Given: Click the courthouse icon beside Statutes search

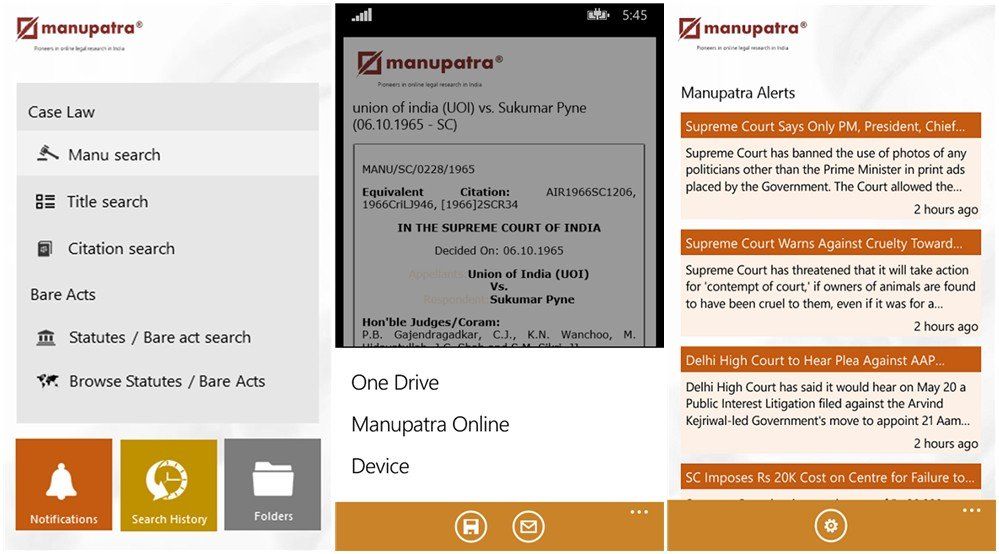Looking at the screenshot, I should coord(46,337).
